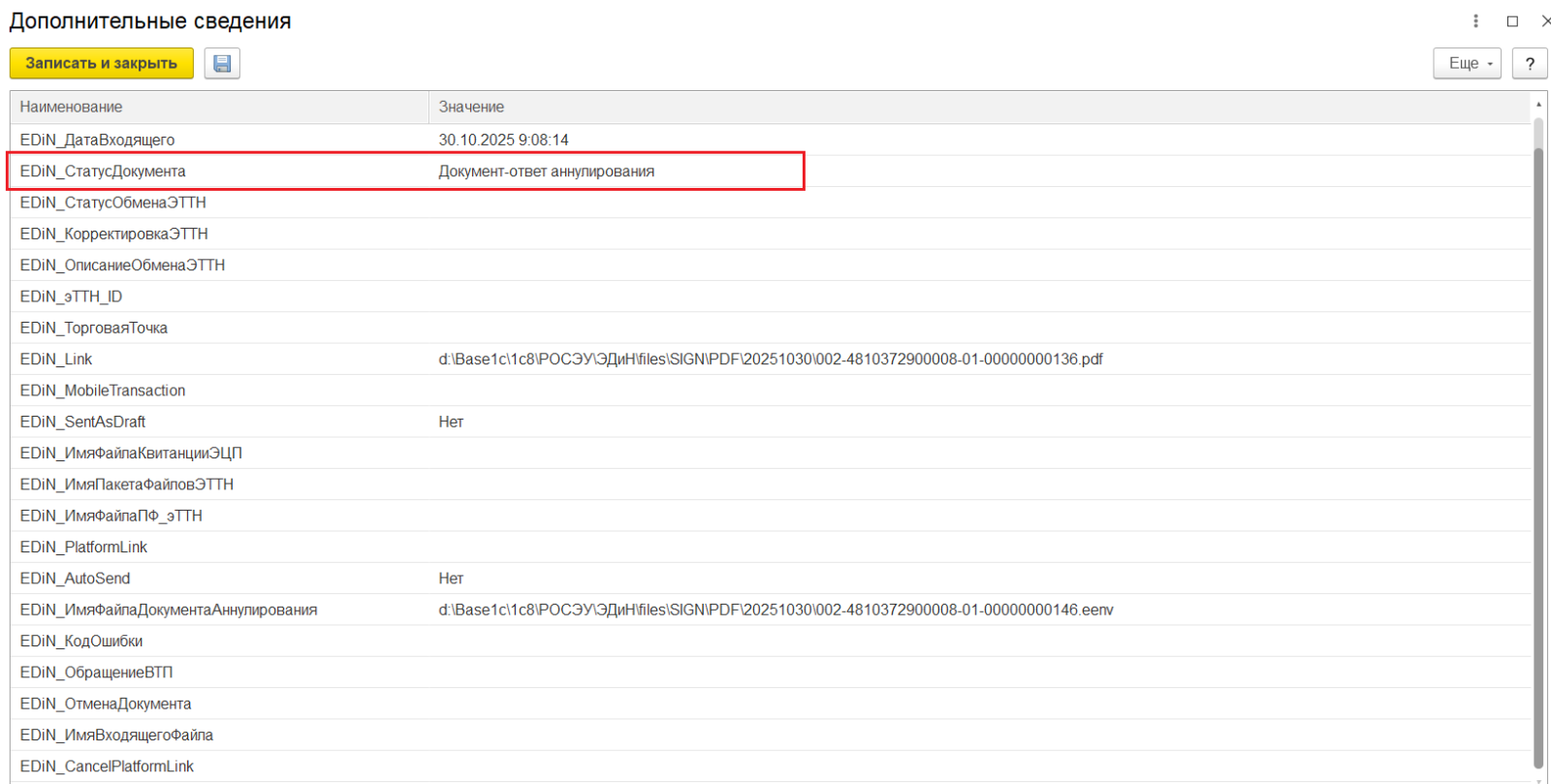Click the question mark help button
The width and height of the screenshot is (1551, 784).
coord(1529,64)
